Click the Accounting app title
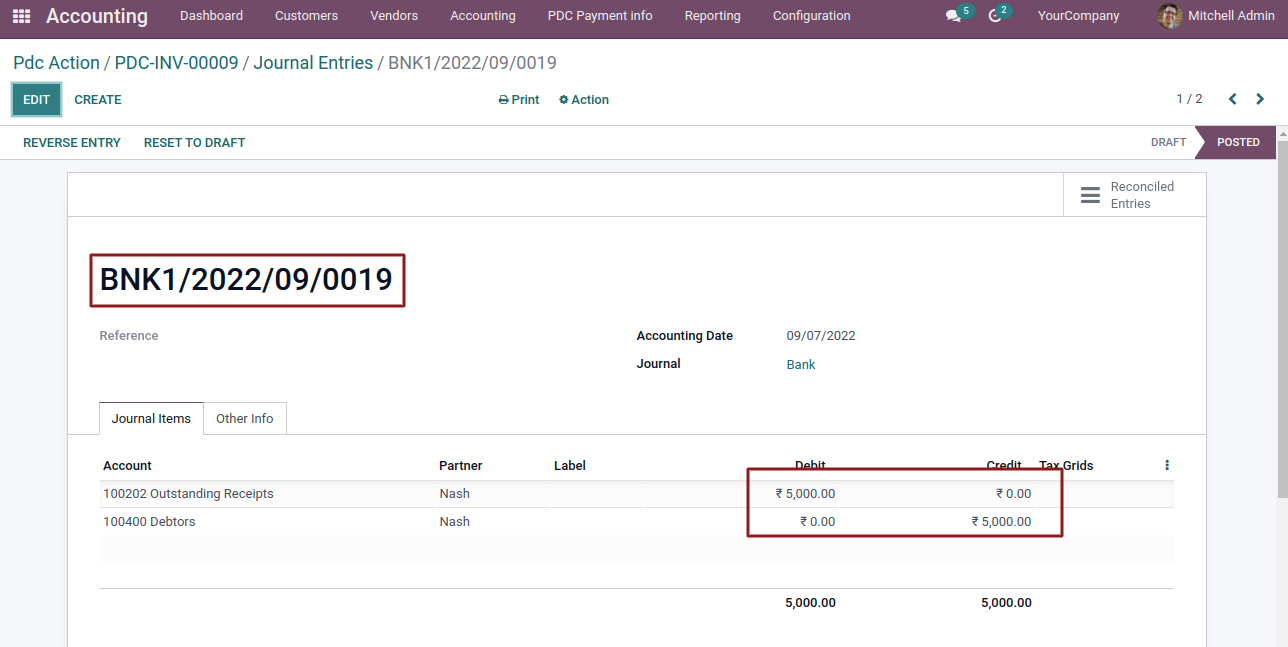 point(97,16)
